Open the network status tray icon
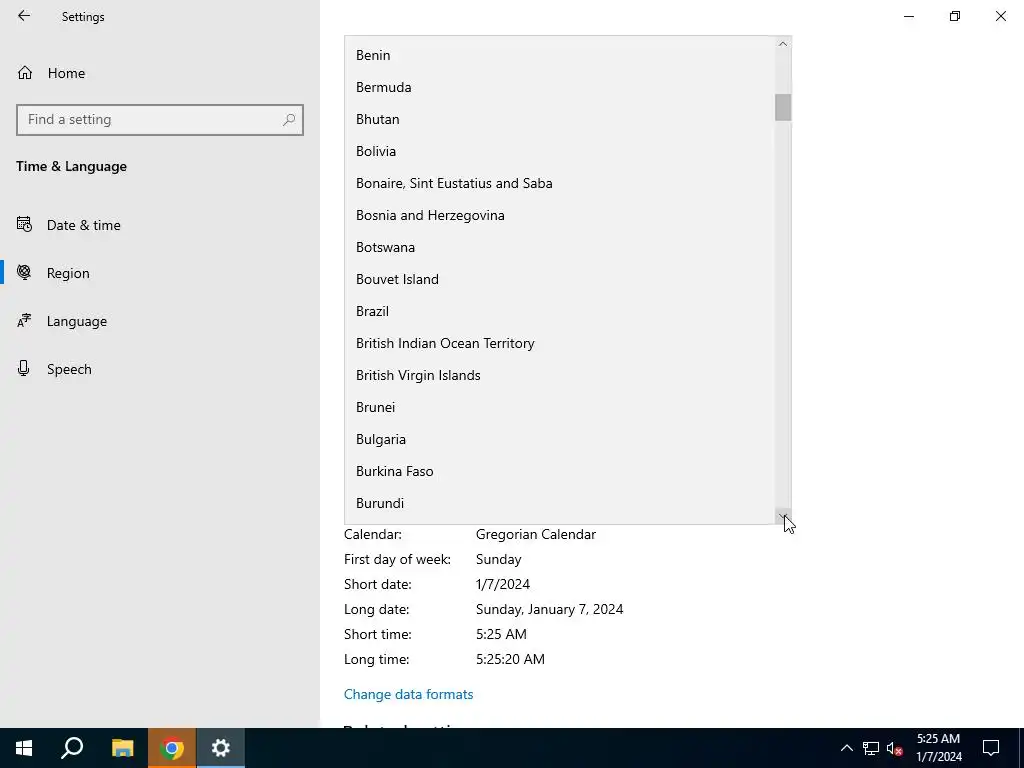Screen dimensions: 1024x768 (x=871, y=748)
